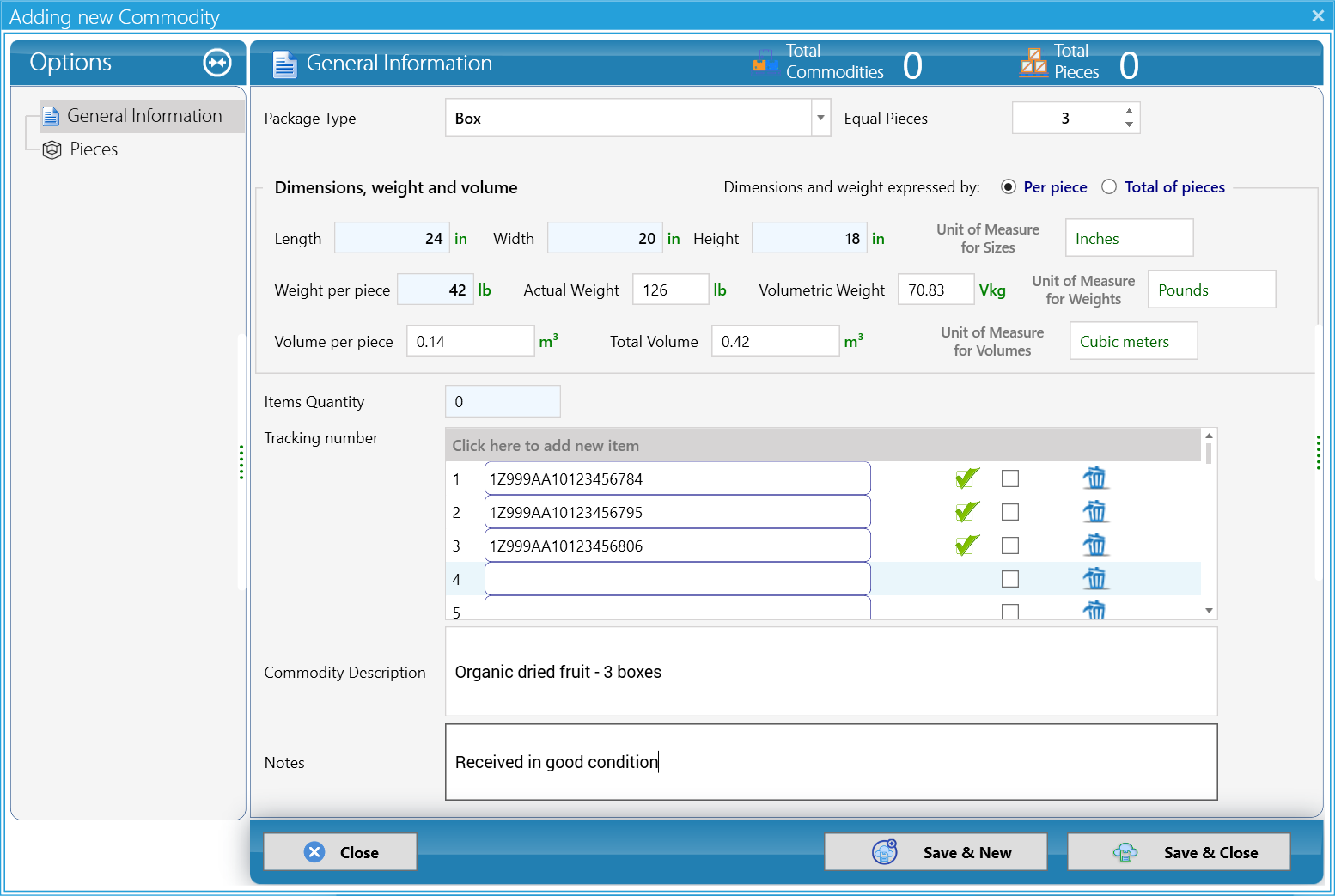
Task: Click 'Click here to add new item' row
Action: pyautogui.click(x=823, y=445)
